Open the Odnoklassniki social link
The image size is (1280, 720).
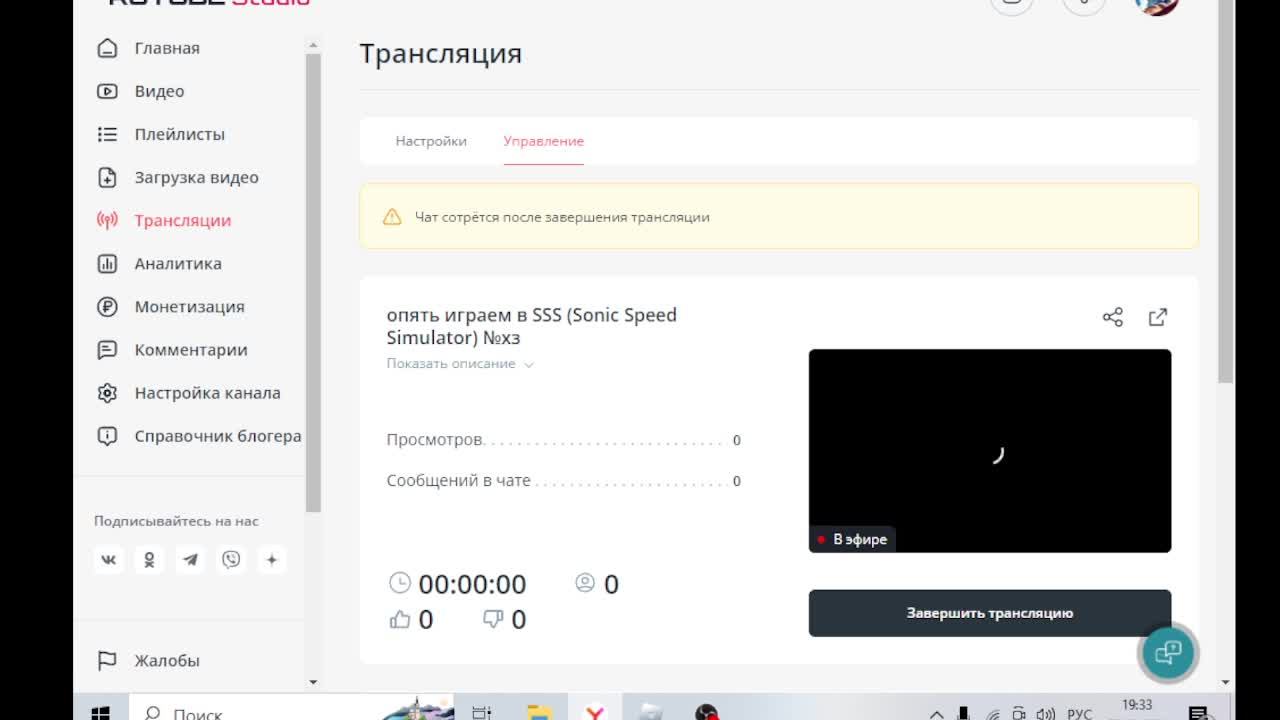149,560
